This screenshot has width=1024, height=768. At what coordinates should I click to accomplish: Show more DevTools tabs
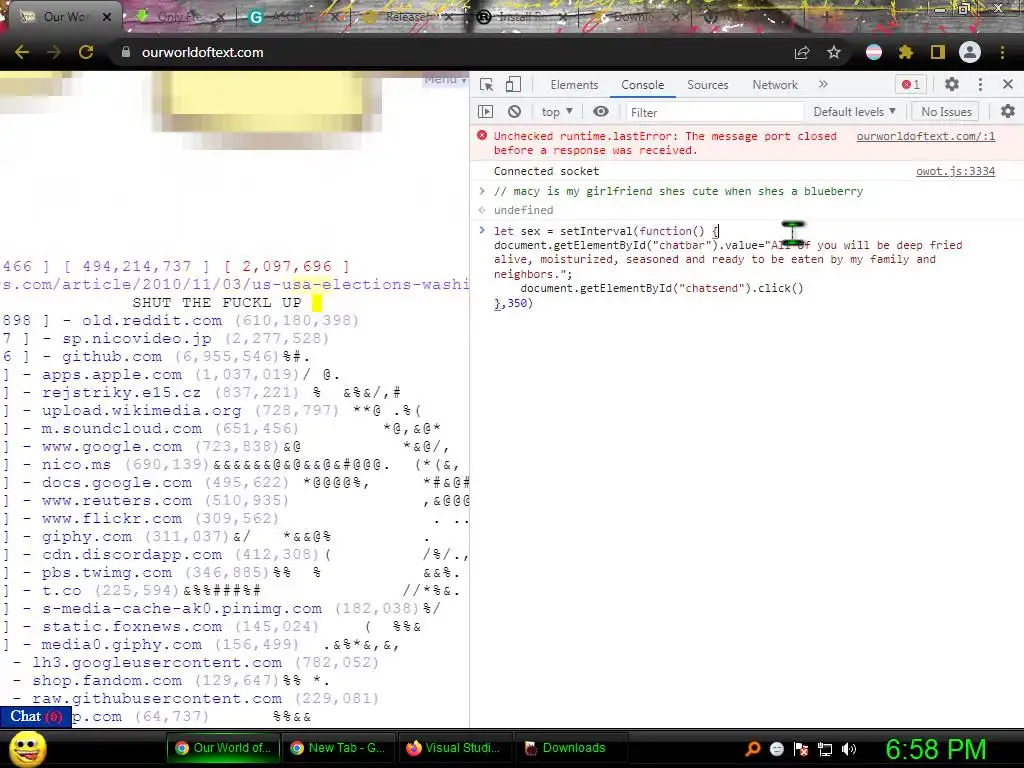click(823, 84)
